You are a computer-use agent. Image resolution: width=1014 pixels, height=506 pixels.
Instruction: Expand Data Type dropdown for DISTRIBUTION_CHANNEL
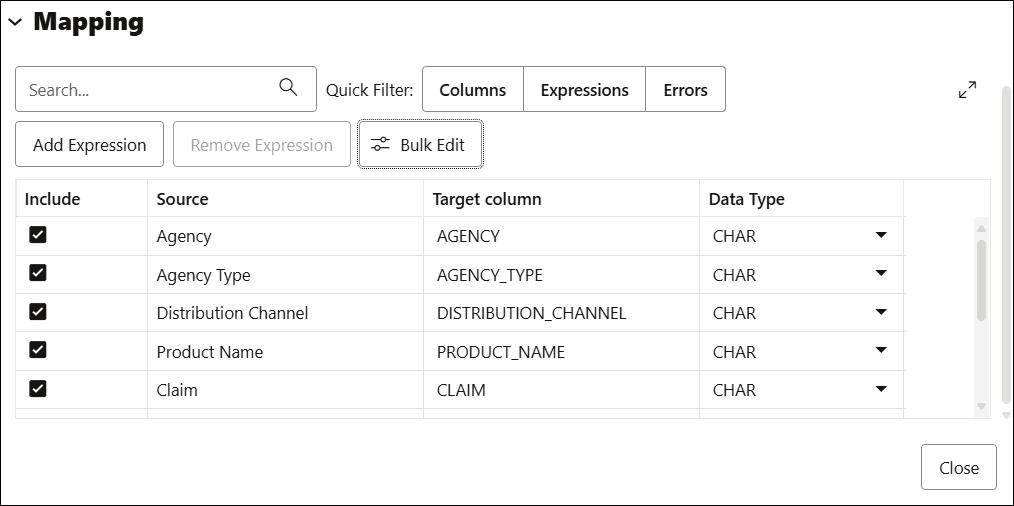click(x=880, y=312)
